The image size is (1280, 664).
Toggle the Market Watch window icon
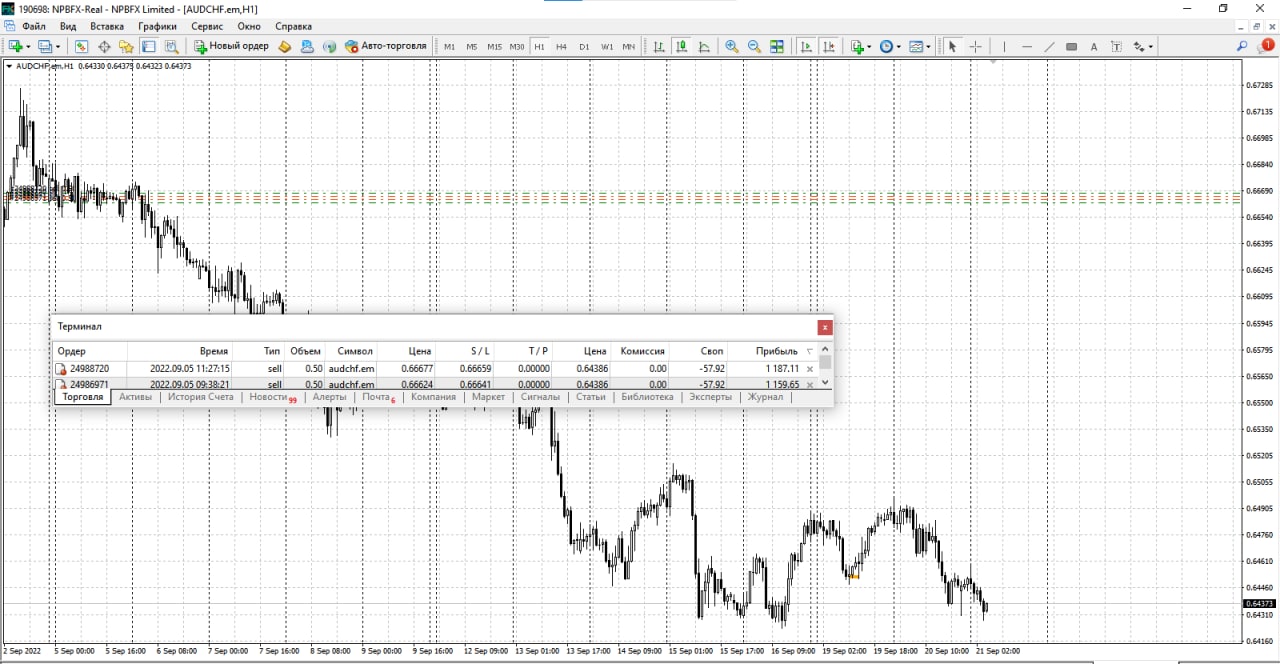coord(81,46)
